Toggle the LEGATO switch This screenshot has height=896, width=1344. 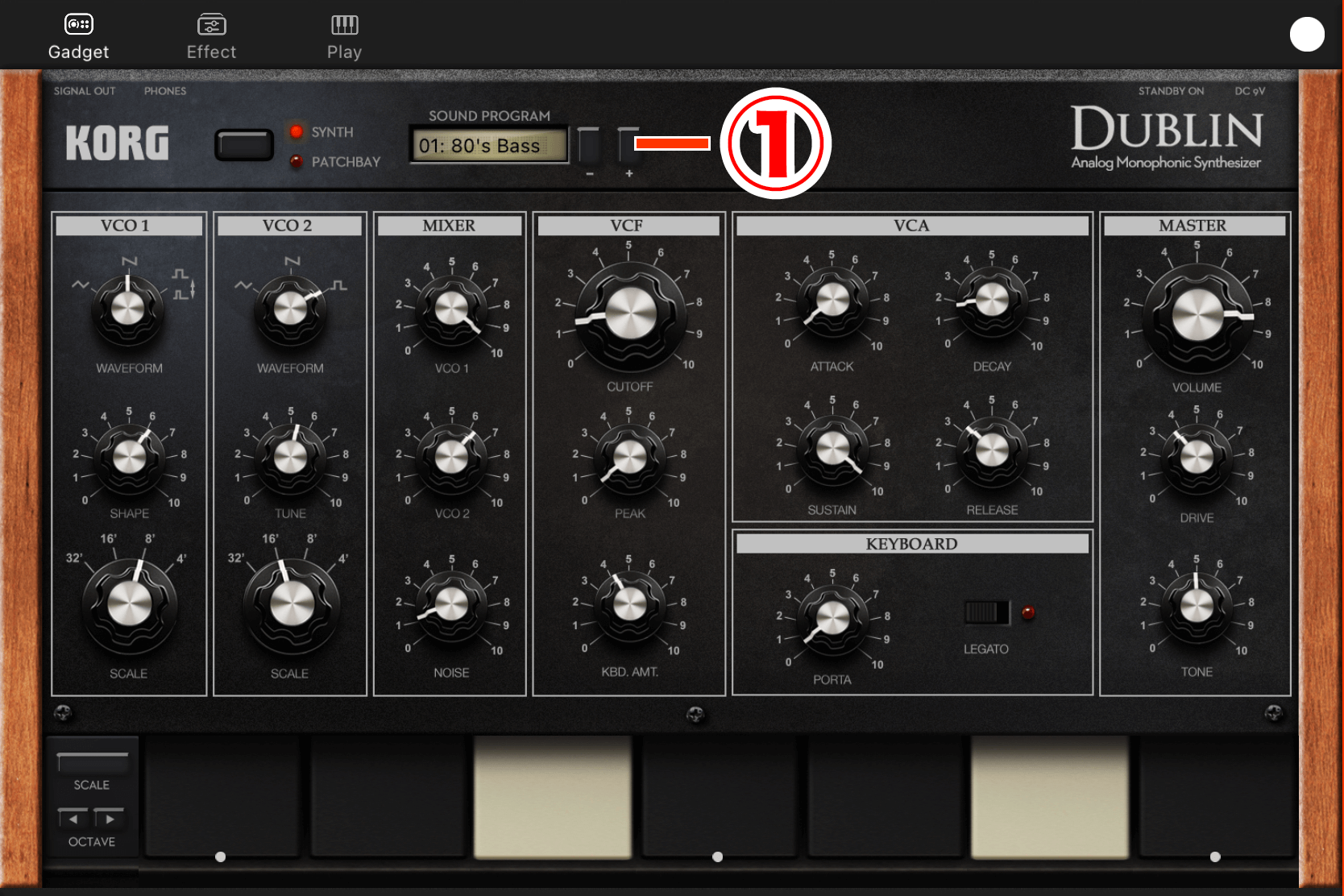[986, 612]
